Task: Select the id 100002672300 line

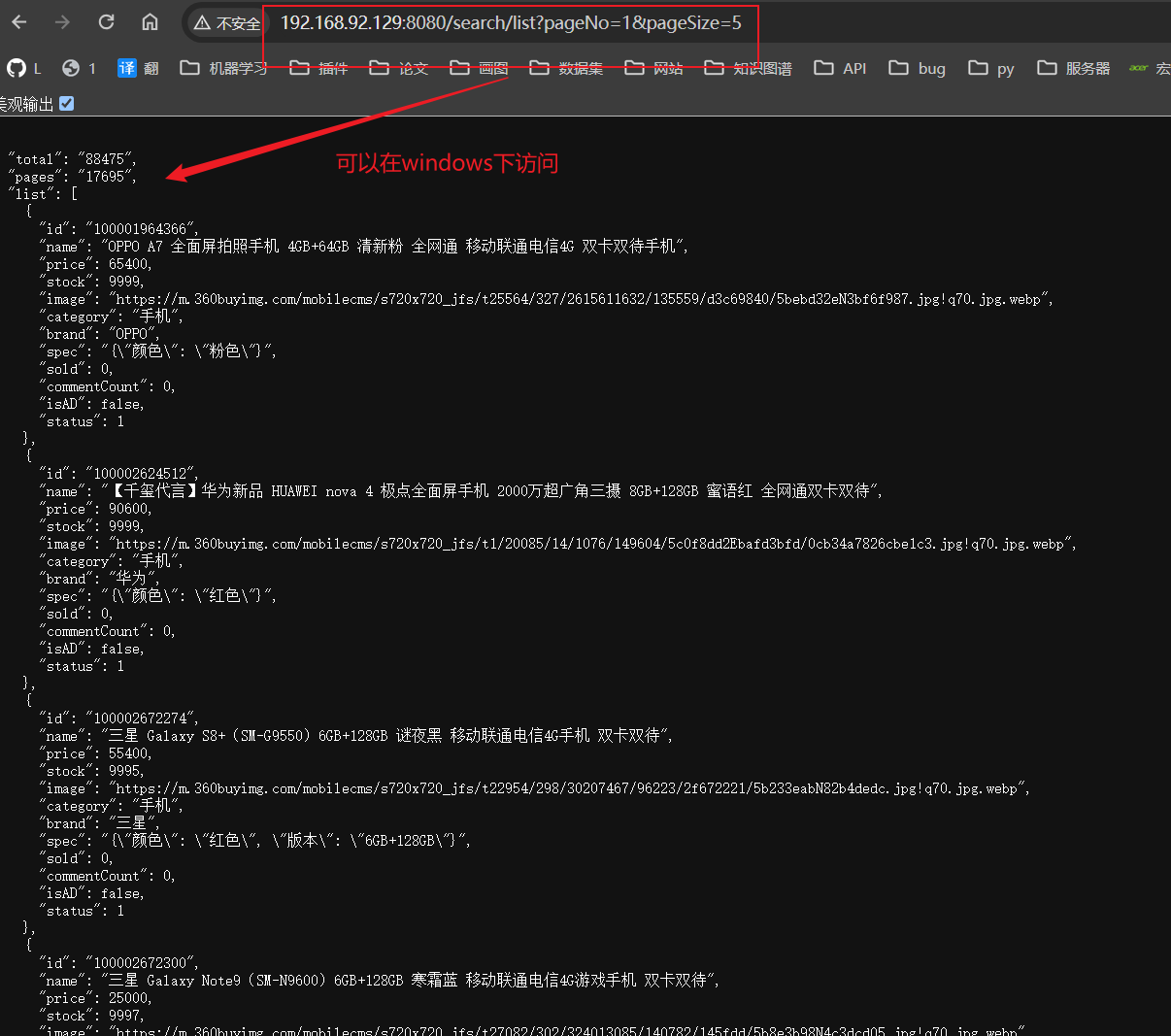Action: [118, 963]
